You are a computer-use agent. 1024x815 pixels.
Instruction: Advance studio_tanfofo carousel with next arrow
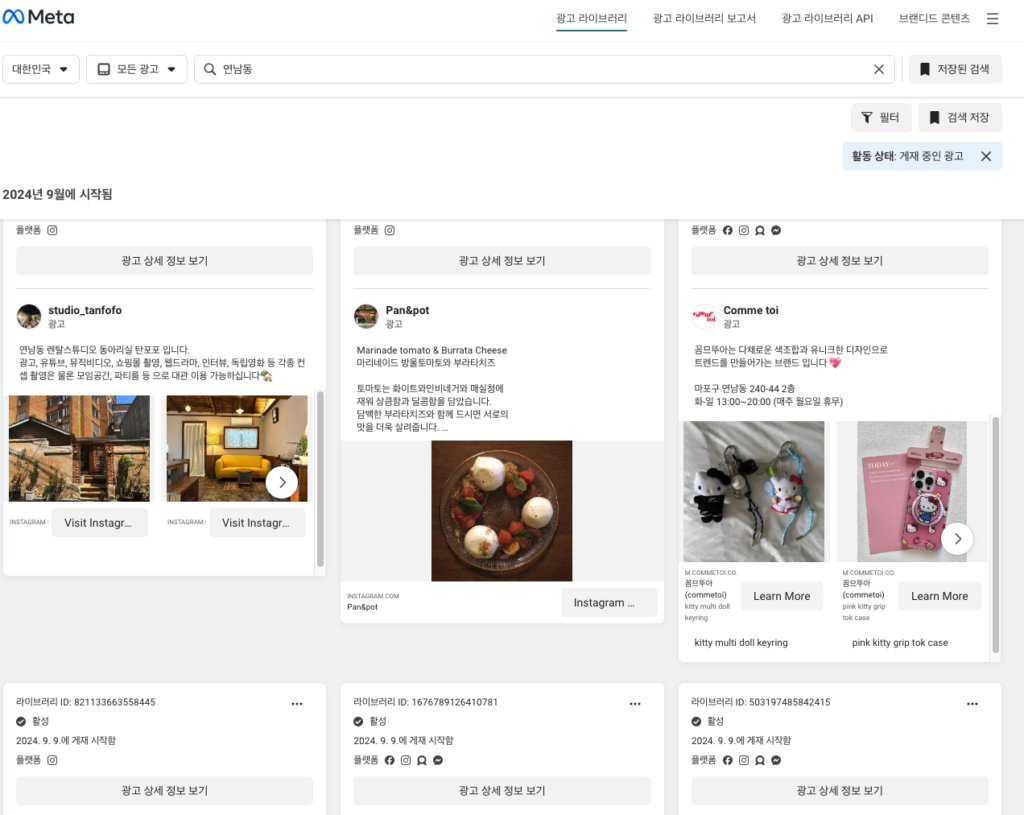(282, 483)
